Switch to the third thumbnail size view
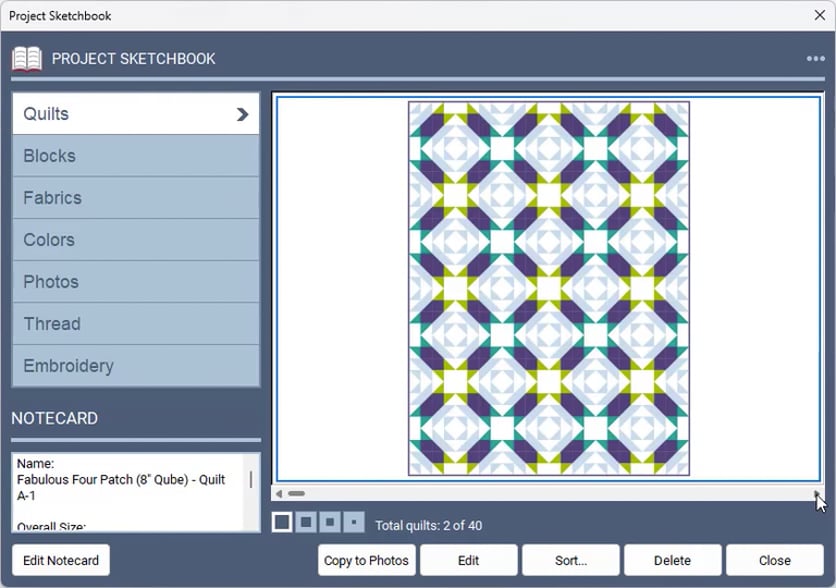 point(330,522)
